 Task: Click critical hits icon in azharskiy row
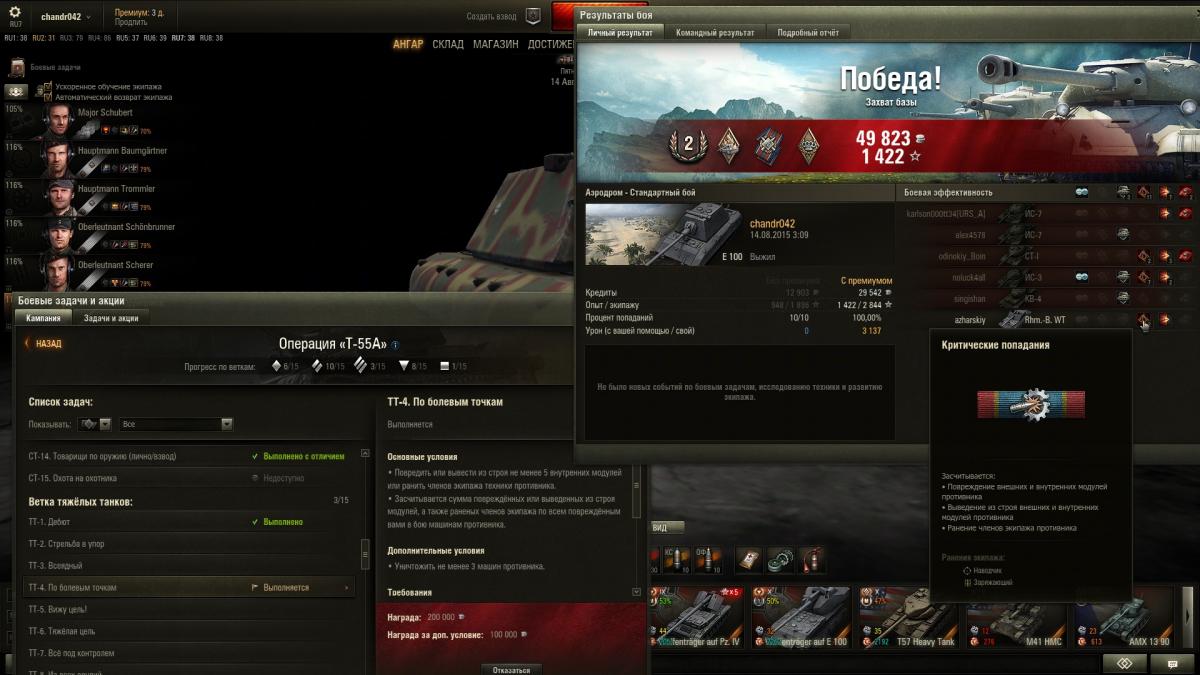(x=1143, y=320)
